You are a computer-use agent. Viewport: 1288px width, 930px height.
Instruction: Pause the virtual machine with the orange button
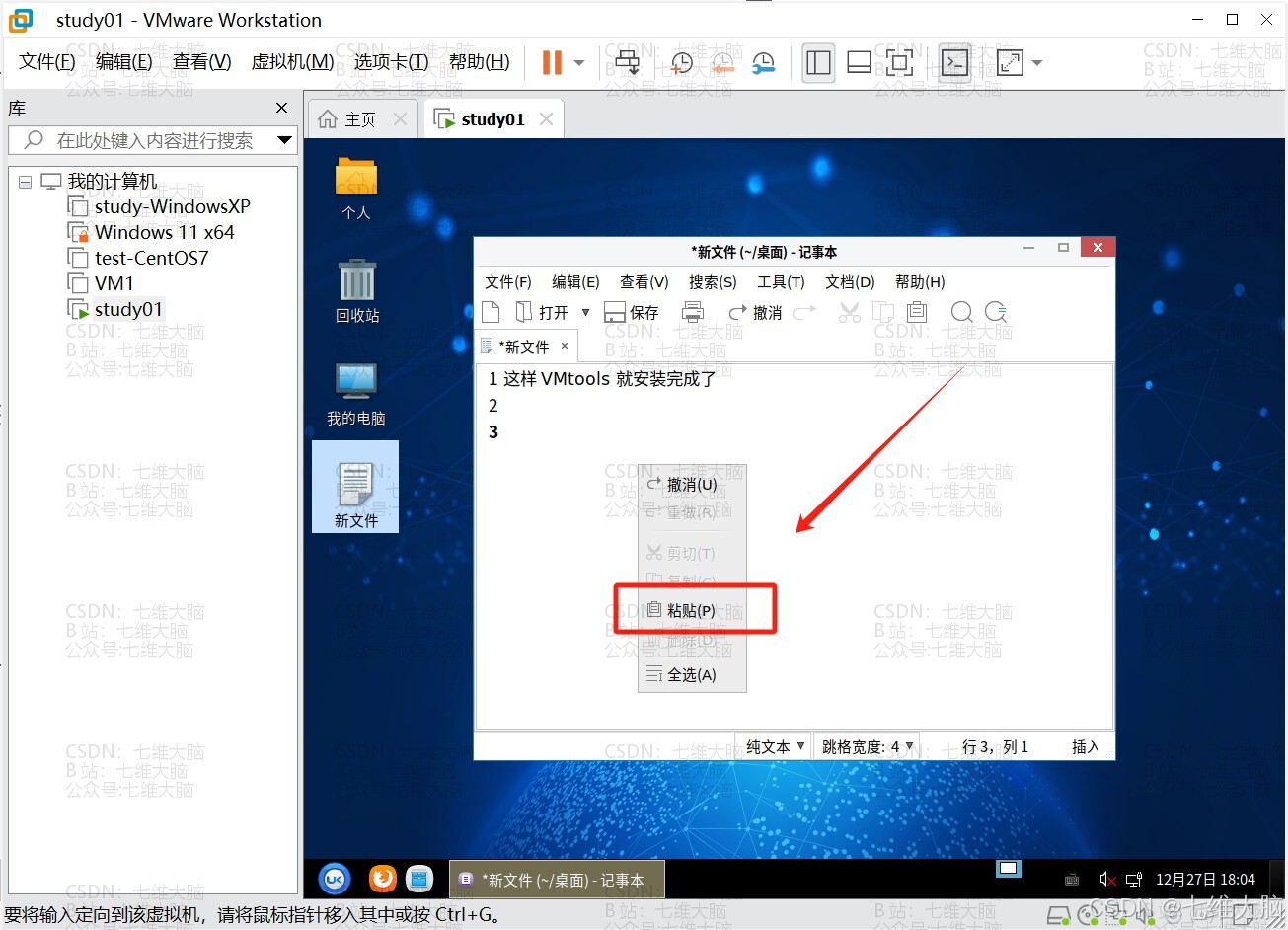pos(552,63)
